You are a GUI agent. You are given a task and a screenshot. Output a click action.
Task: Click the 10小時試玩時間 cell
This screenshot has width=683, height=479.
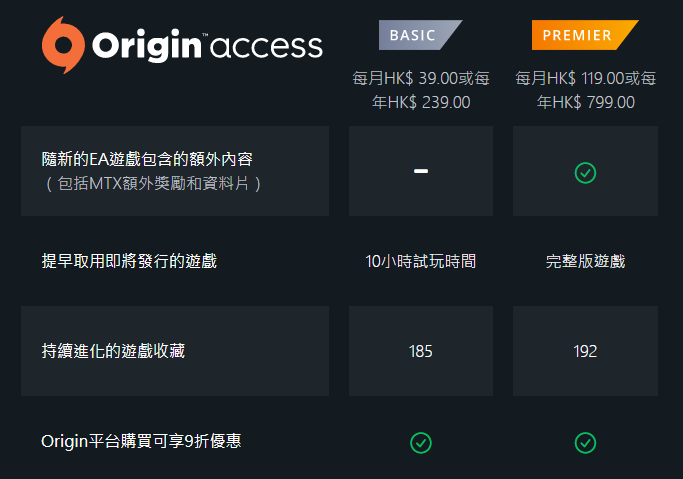[421, 261]
